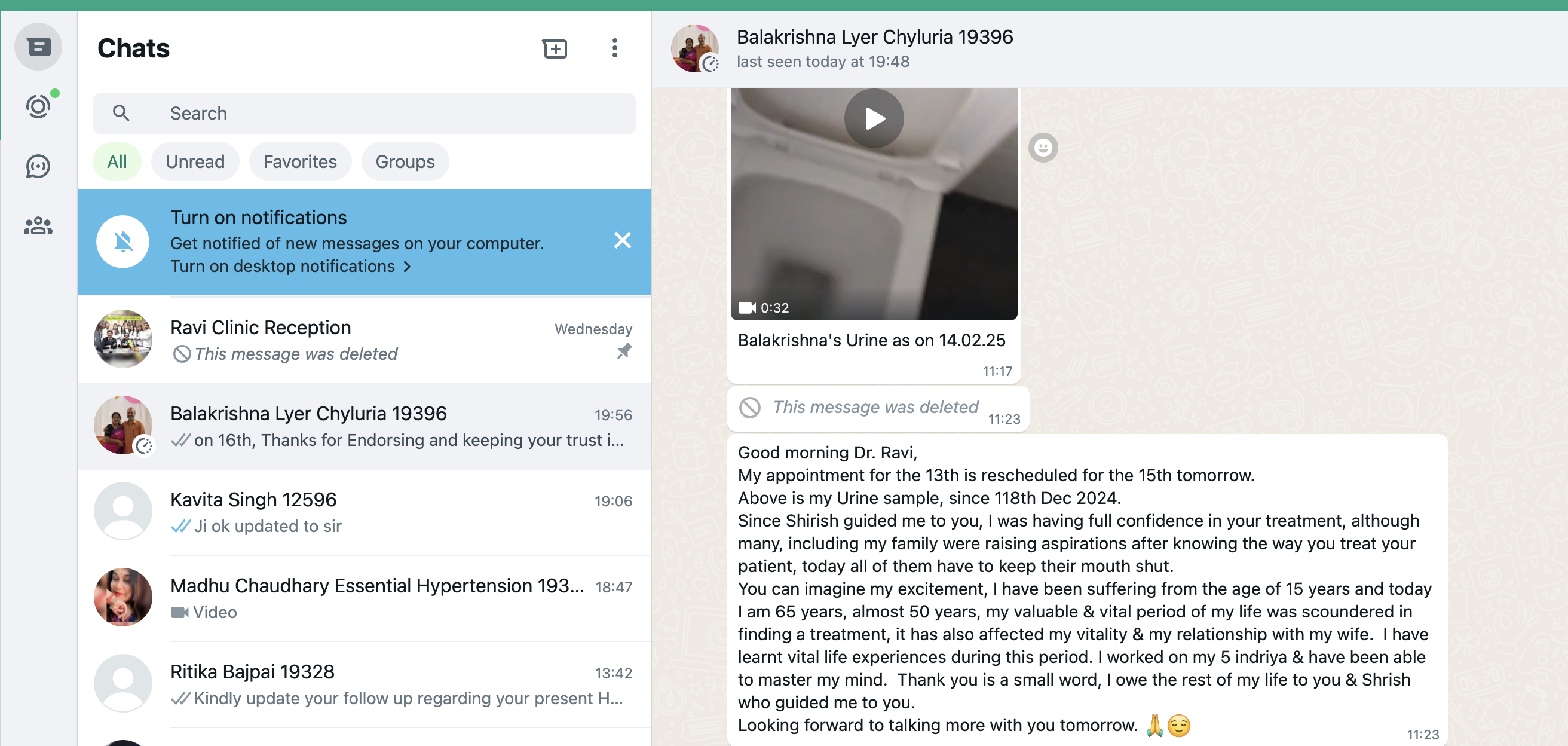1568x746 pixels.
Task: Dismiss the notifications banner
Action: pos(622,240)
